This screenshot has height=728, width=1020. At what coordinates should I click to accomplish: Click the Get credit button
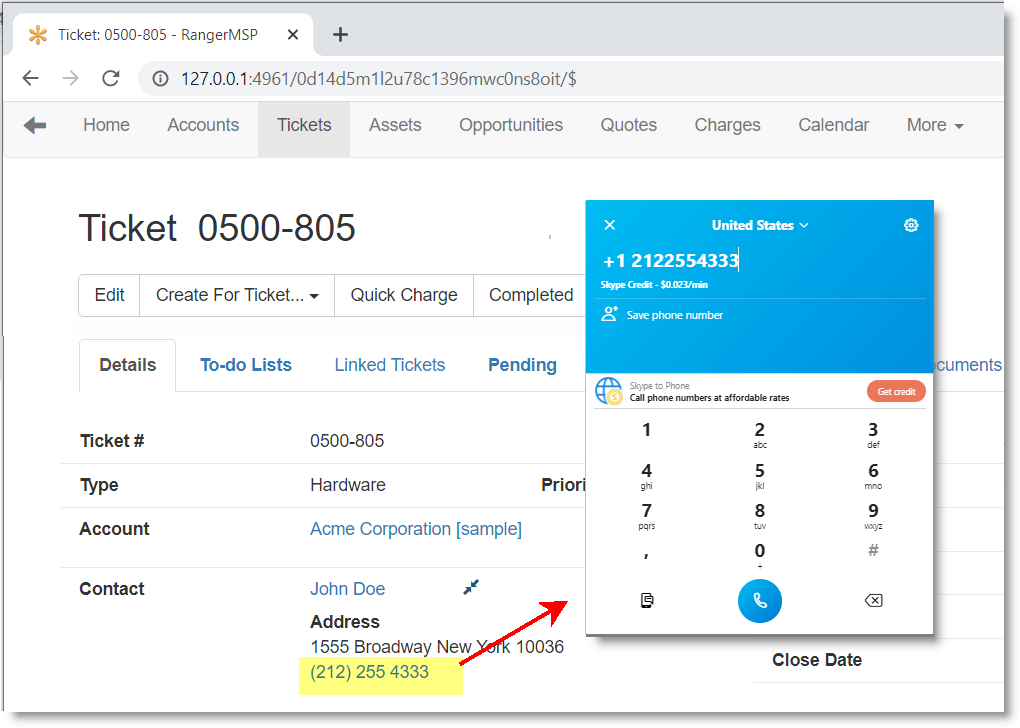coord(896,391)
